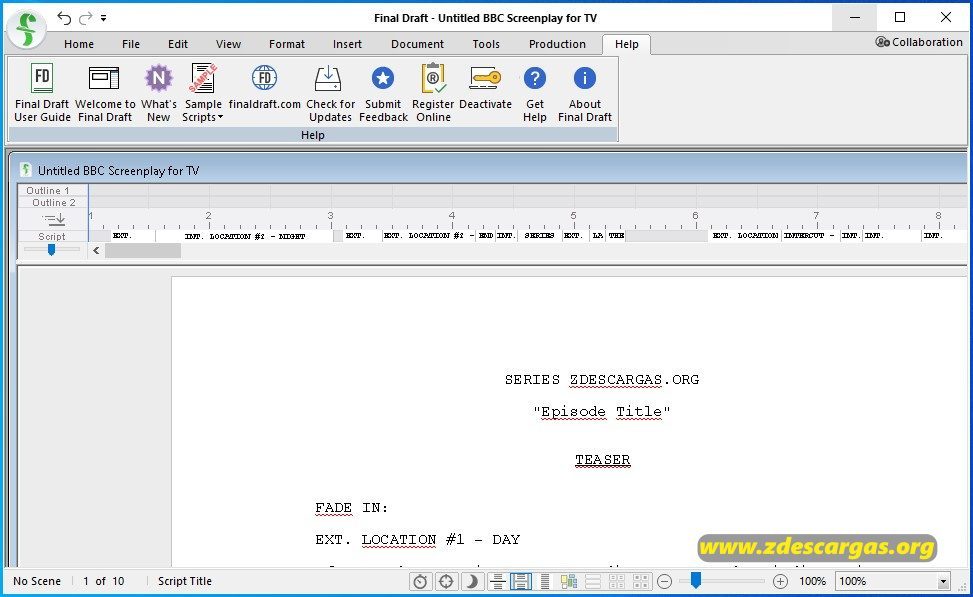Open Submit Feedback
Image resolution: width=973 pixels, height=597 pixels.
(x=383, y=93)
